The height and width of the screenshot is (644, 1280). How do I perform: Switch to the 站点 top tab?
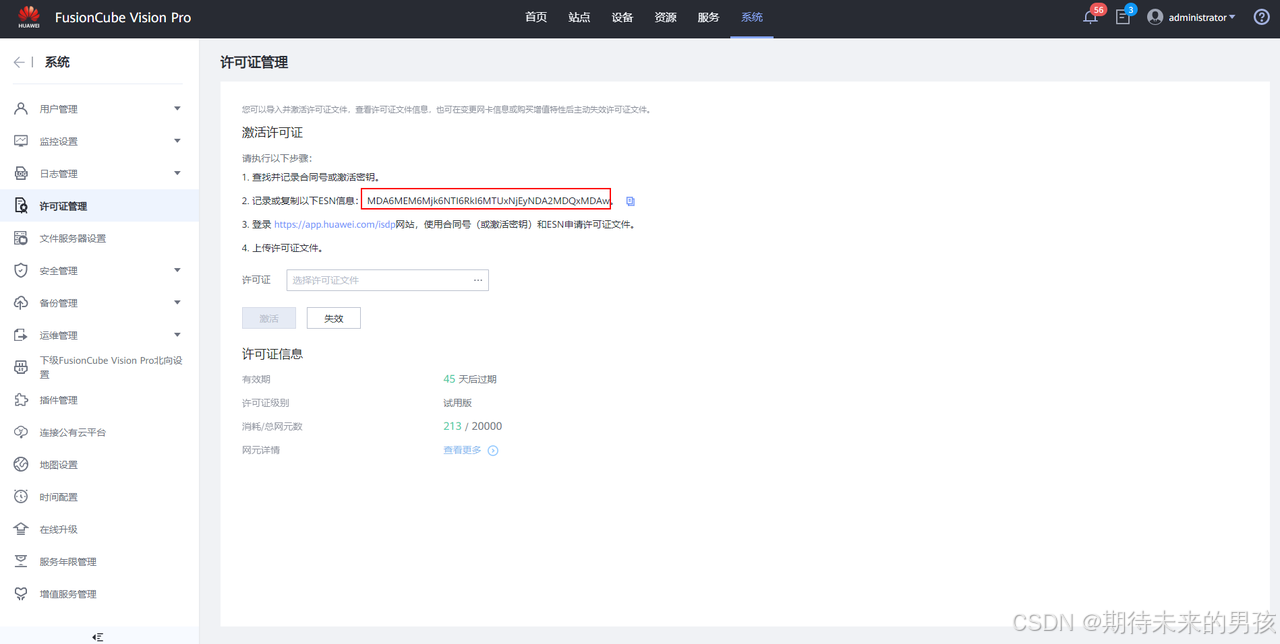[579, 18]
